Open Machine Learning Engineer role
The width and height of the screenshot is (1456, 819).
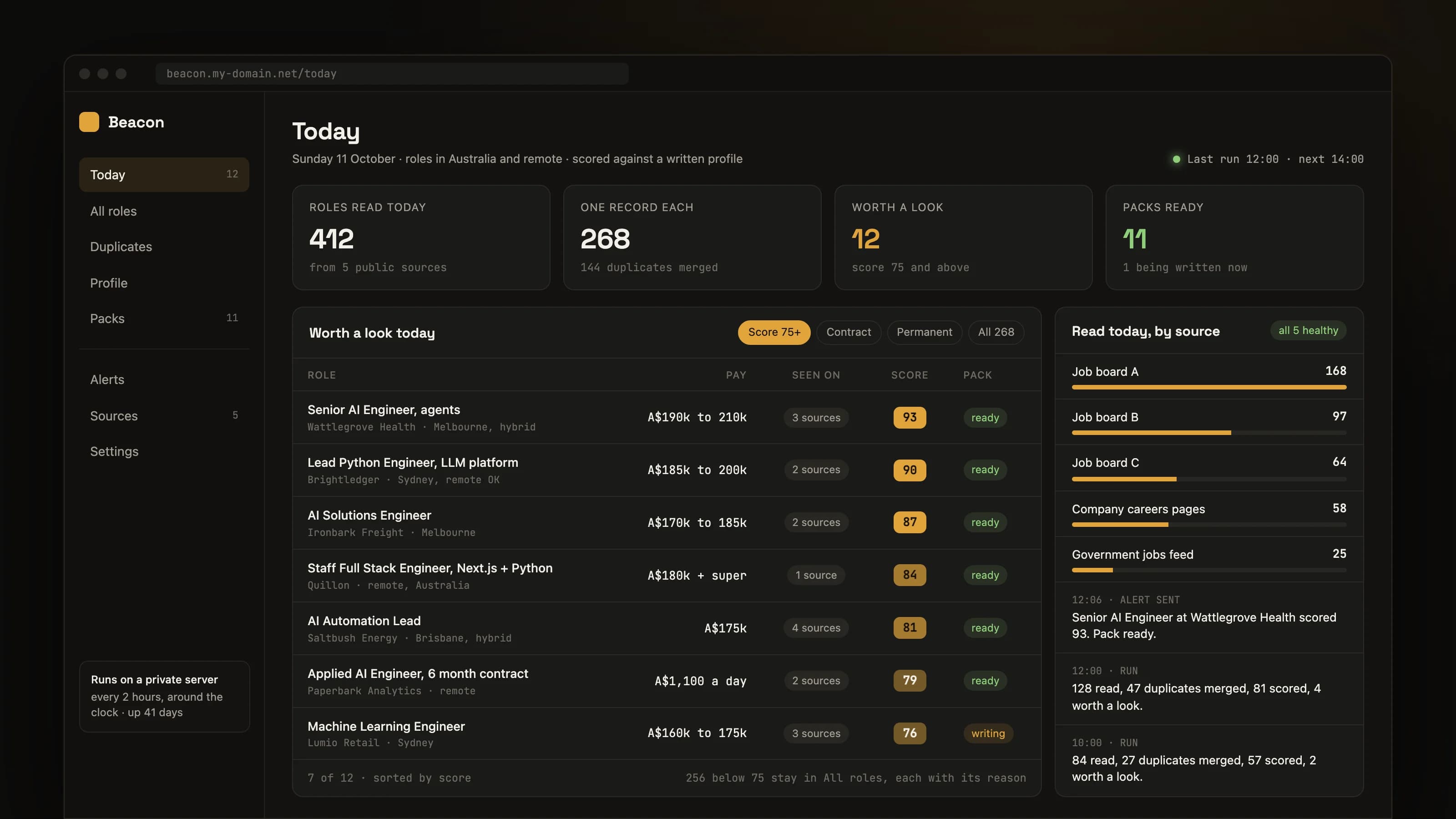[x=667, y=733]
